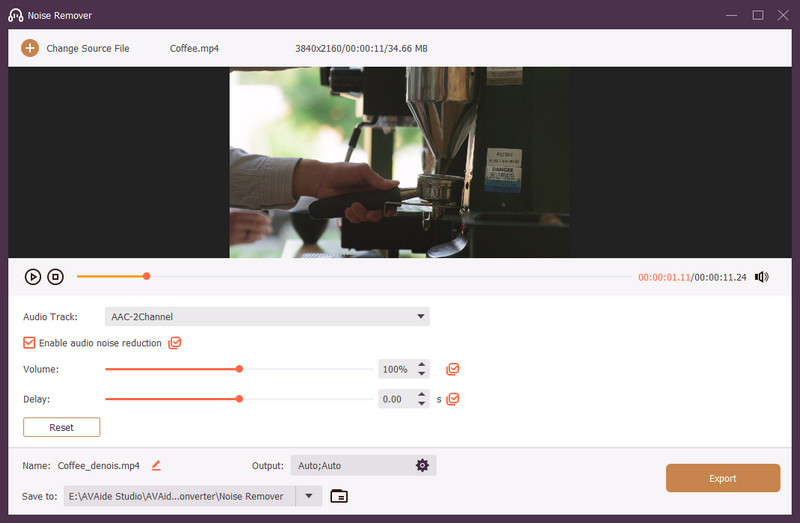The image size is (800, 523).
Task: Click the Change Source File label
Action: [88, 48]
